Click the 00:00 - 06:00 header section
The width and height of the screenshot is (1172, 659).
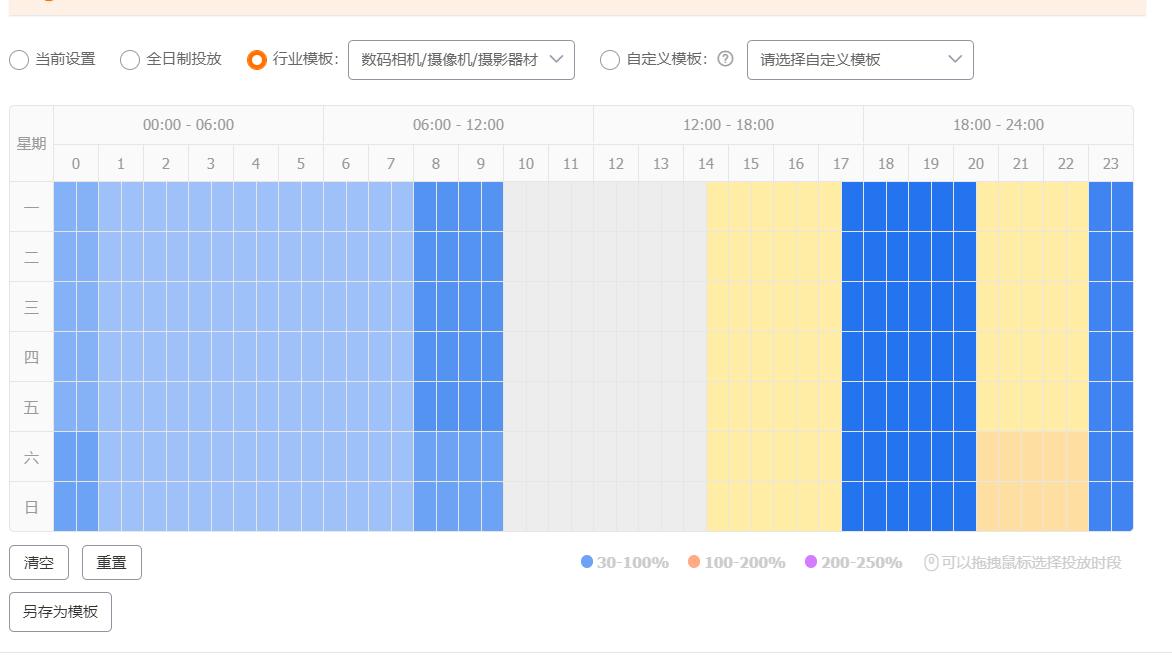coord(187,124)
